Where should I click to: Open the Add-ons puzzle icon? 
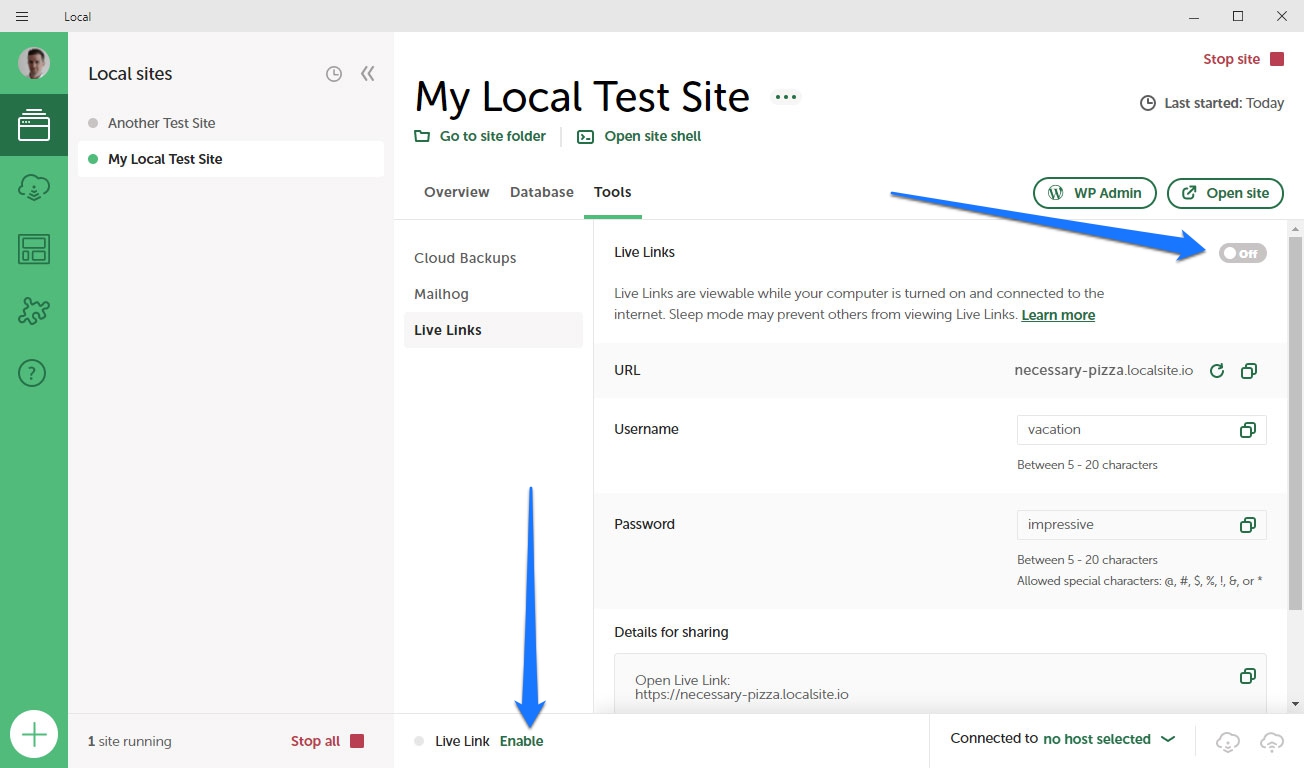34,311
